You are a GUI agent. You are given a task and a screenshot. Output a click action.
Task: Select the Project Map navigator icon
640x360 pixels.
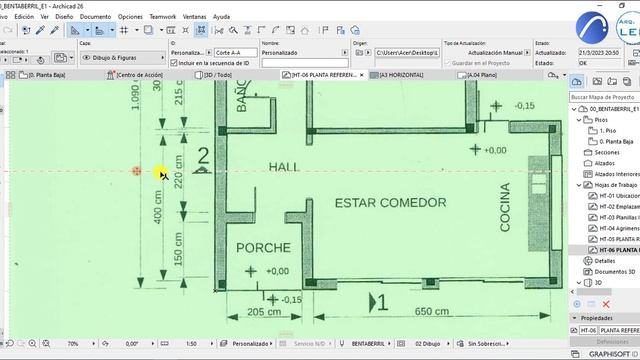(577, 82)
